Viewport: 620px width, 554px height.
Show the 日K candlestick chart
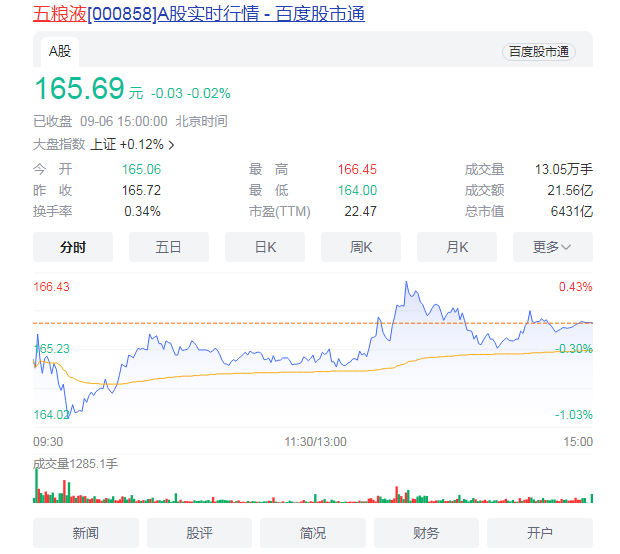tap(265, 247)
